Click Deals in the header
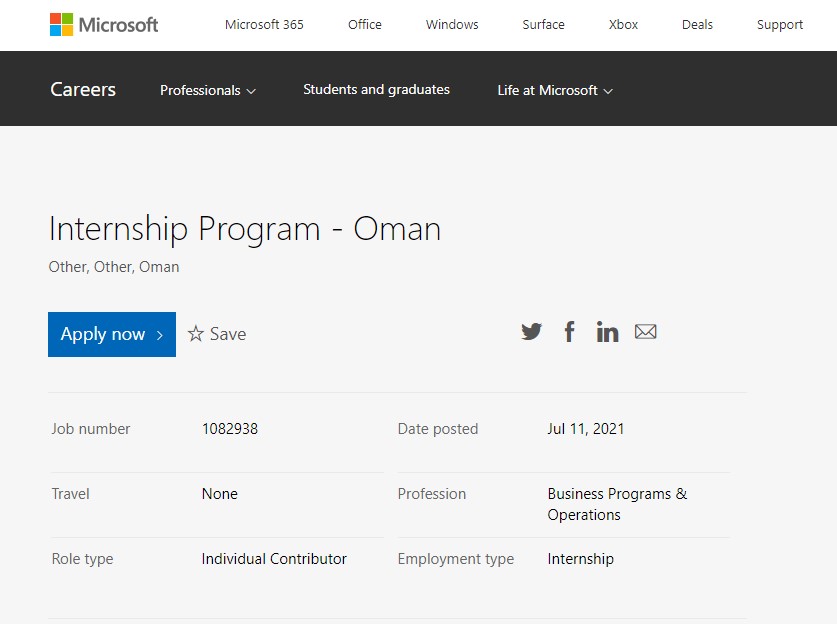This screenshot has height=624, width=837. coord(697,24)
